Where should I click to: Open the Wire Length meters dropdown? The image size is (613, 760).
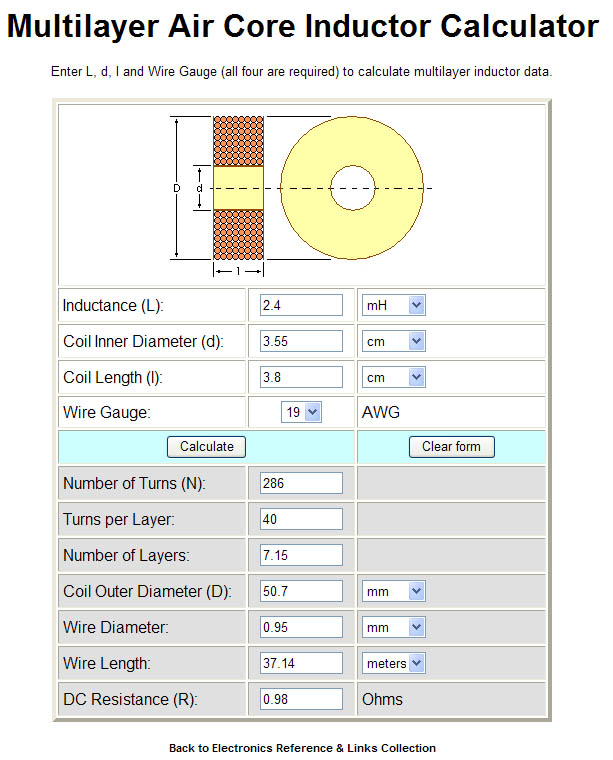point(393,663)
